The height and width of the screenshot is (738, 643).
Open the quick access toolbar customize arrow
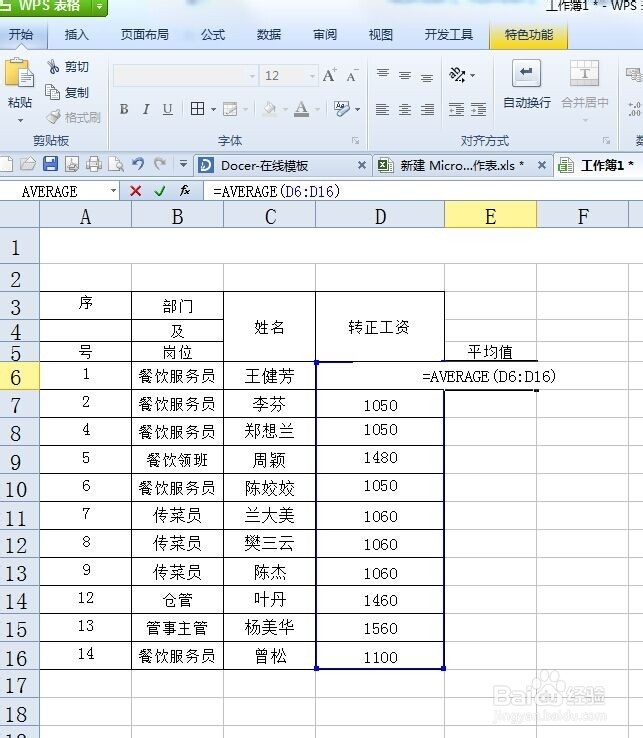pos(183,164)
